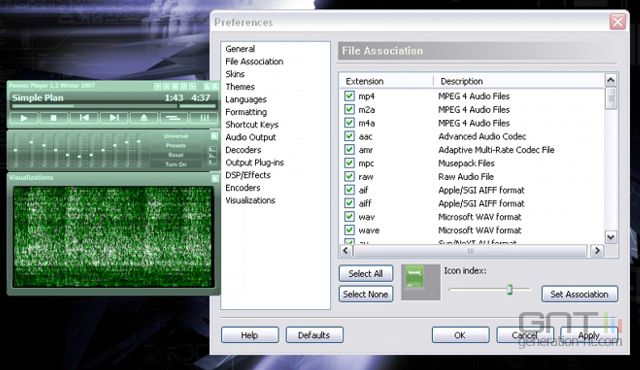Skip to the previous track
640x370 pixels.
click(x=84, y=118)
